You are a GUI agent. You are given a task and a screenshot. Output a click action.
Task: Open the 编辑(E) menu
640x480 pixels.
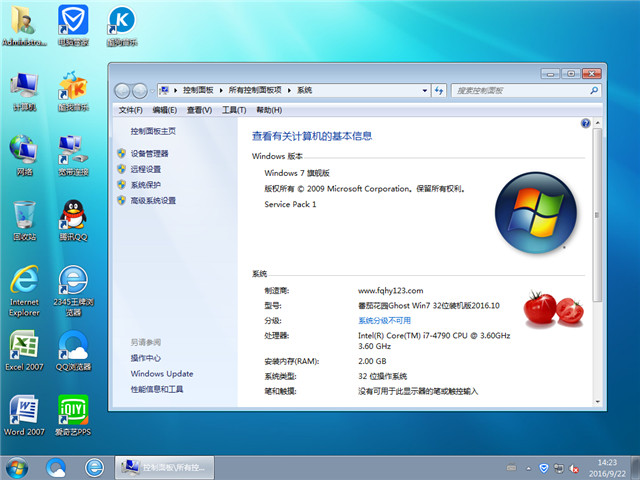(164, 110)
